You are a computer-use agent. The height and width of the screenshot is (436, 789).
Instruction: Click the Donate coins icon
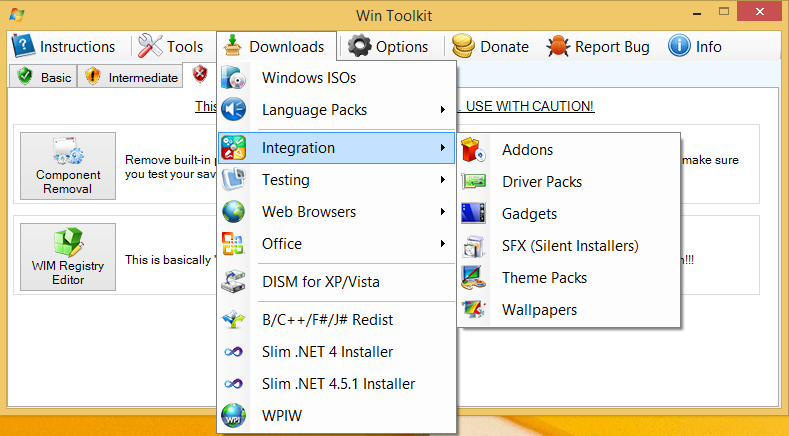[463, 46]
